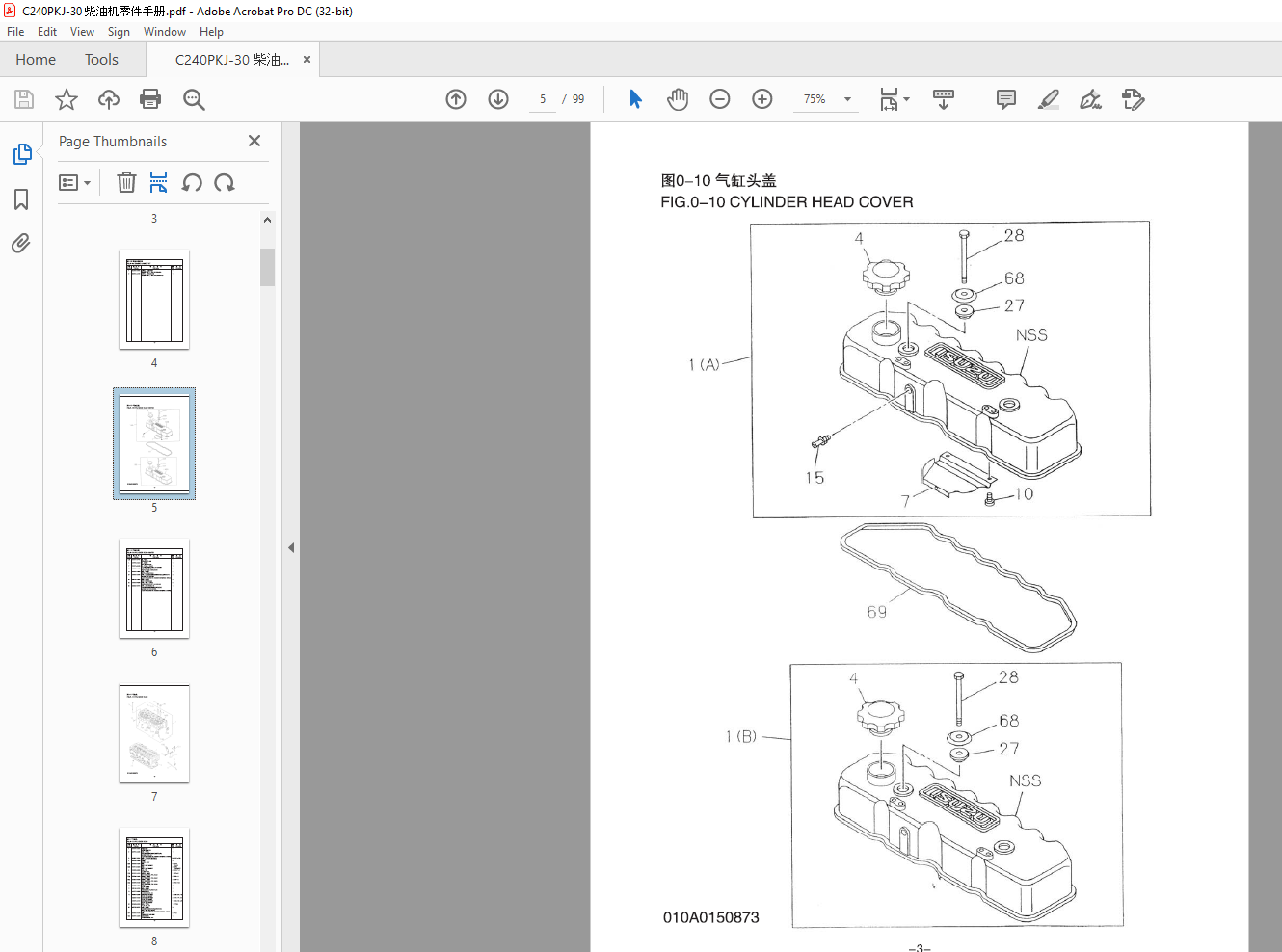Open the Sign menu
1282x952 pixels.
(119, 32)
